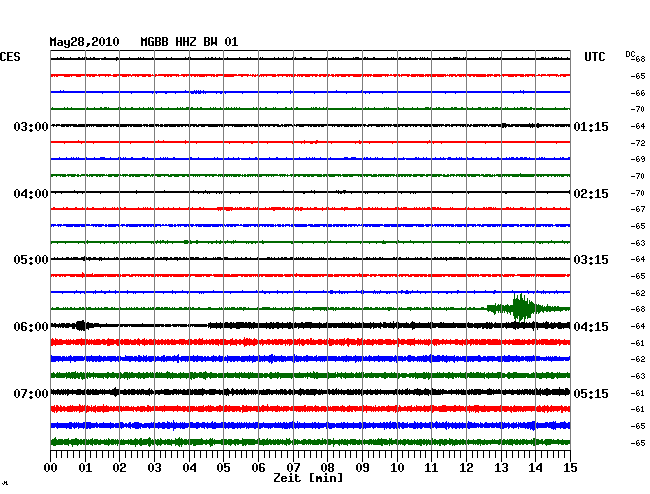Click the UTC column header
This screenshot has height=494, width=650.
tap(594, 57)
